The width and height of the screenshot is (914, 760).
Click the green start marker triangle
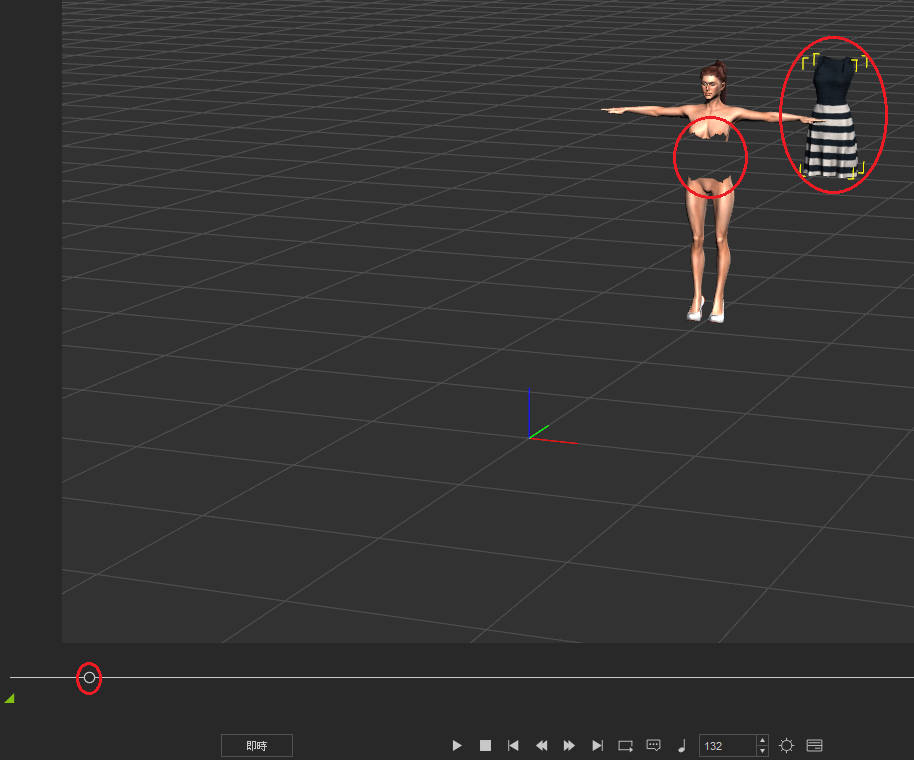click(9, 698)
